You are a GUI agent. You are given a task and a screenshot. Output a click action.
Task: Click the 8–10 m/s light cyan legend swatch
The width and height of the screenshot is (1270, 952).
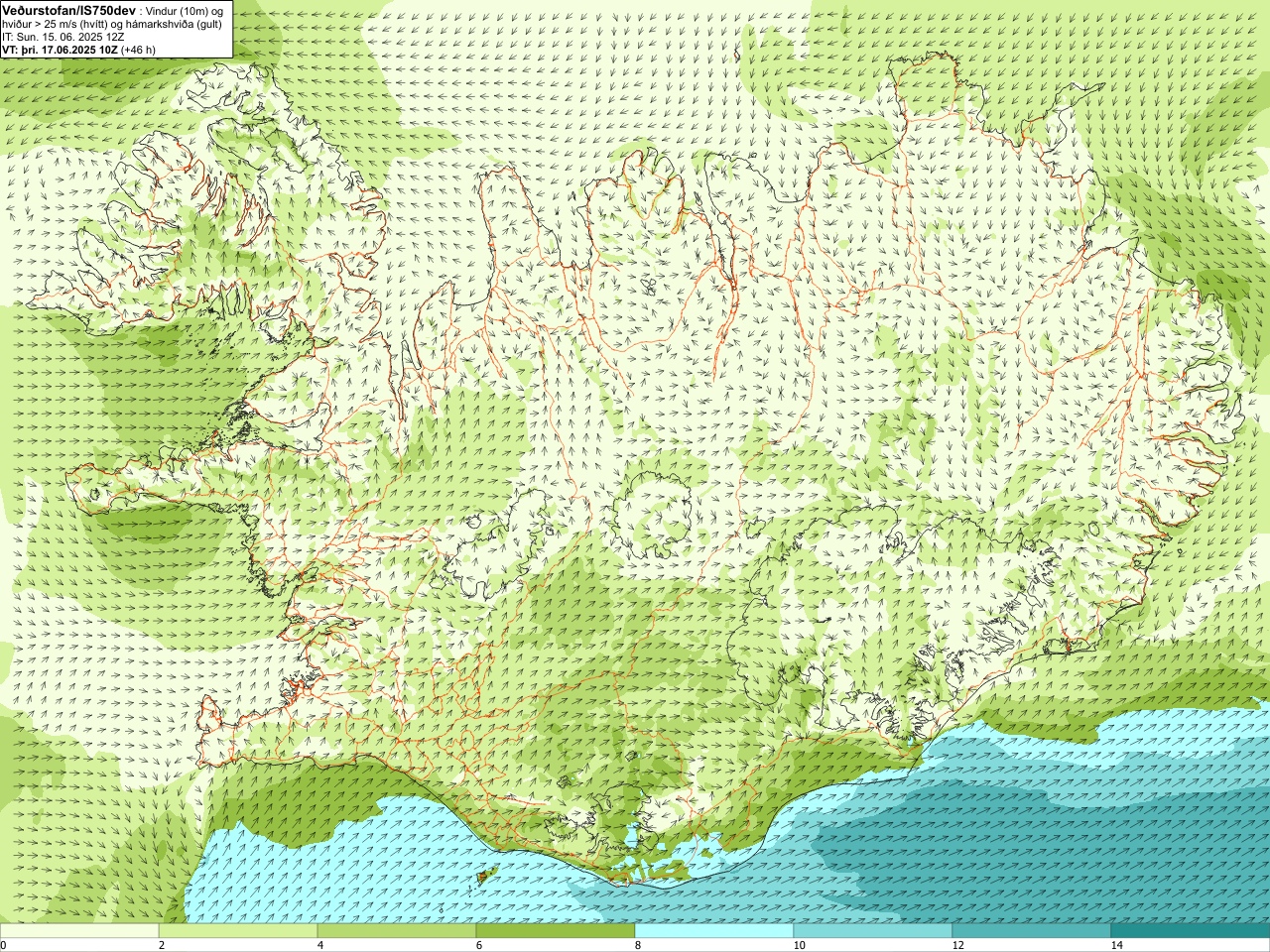pyautogui.click(x=714, y=931)
